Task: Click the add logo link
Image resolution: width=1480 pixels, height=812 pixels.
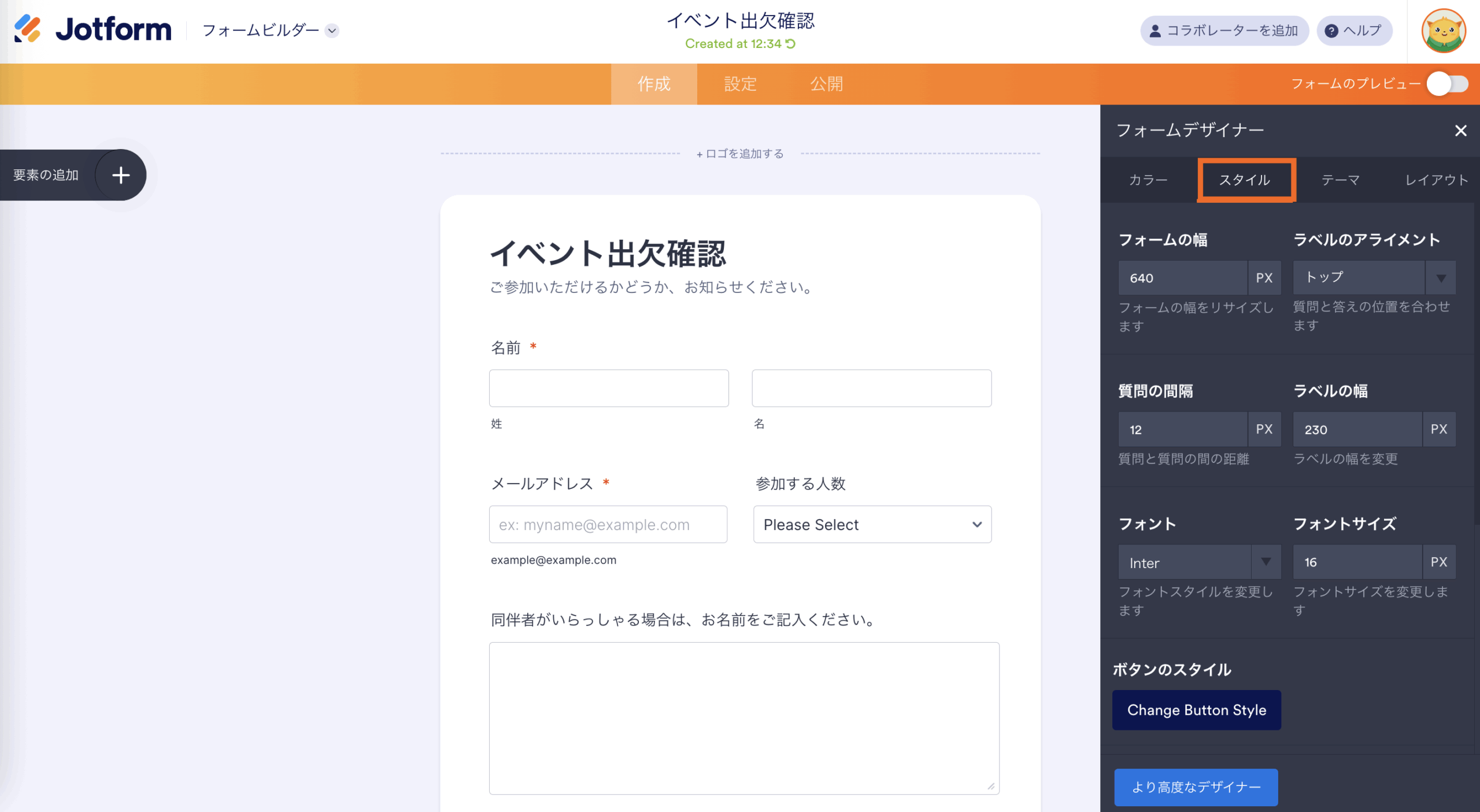Action: coord(740,154)
